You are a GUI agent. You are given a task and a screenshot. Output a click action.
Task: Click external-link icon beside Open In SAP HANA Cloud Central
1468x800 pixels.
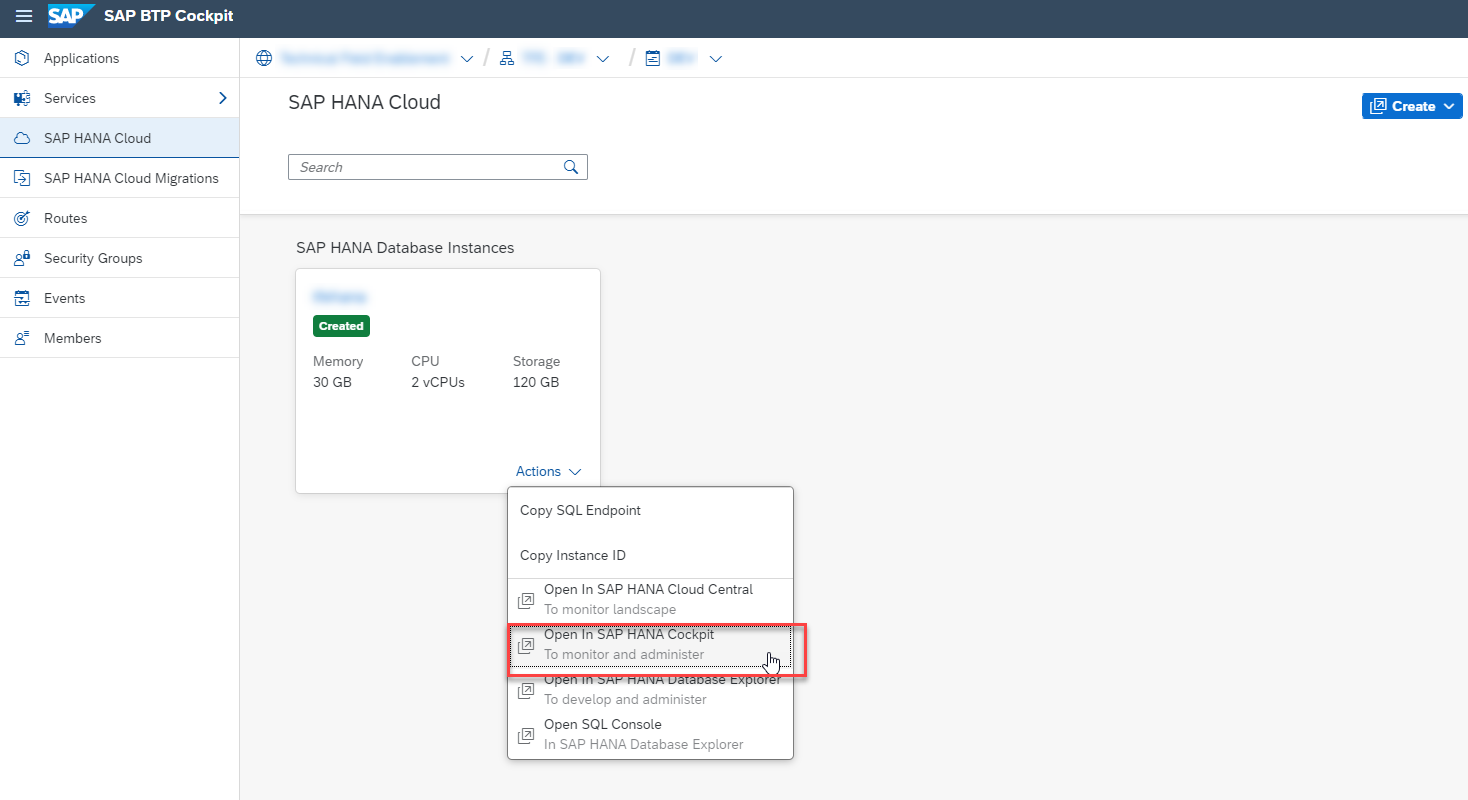pyautogui.click(x=526, y=600)
